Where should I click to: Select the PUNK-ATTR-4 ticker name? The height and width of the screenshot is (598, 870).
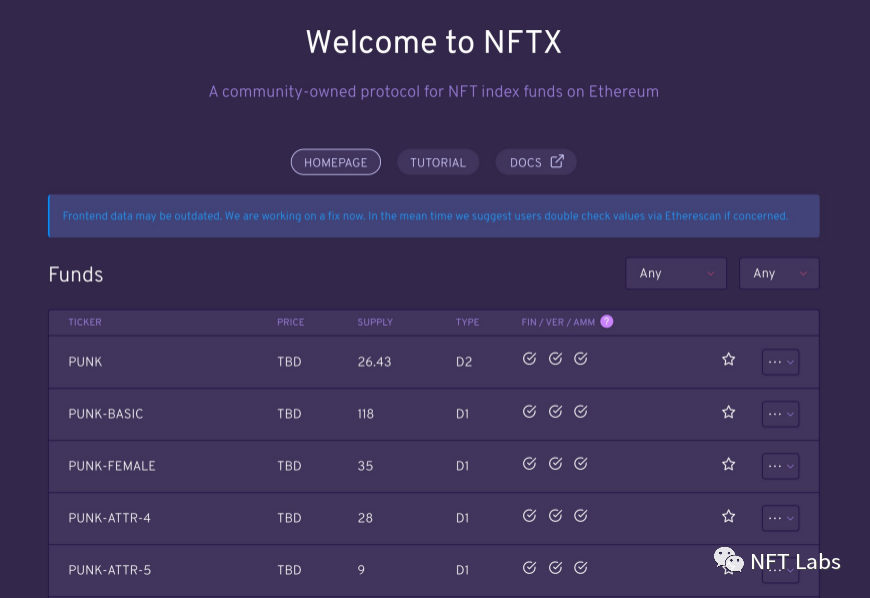(x=109, y=518)
